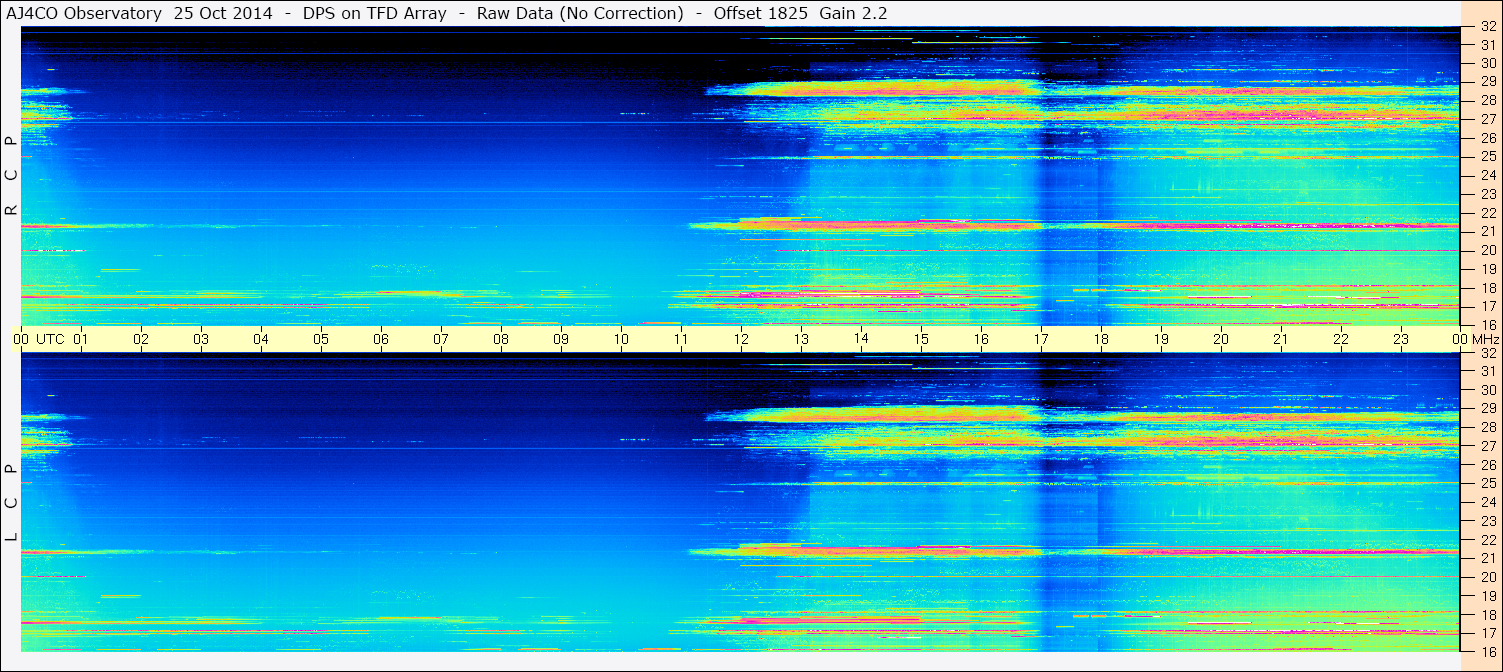Choose the 15 hour time marker
The image size is (1503, 672).
pos(921,339)
